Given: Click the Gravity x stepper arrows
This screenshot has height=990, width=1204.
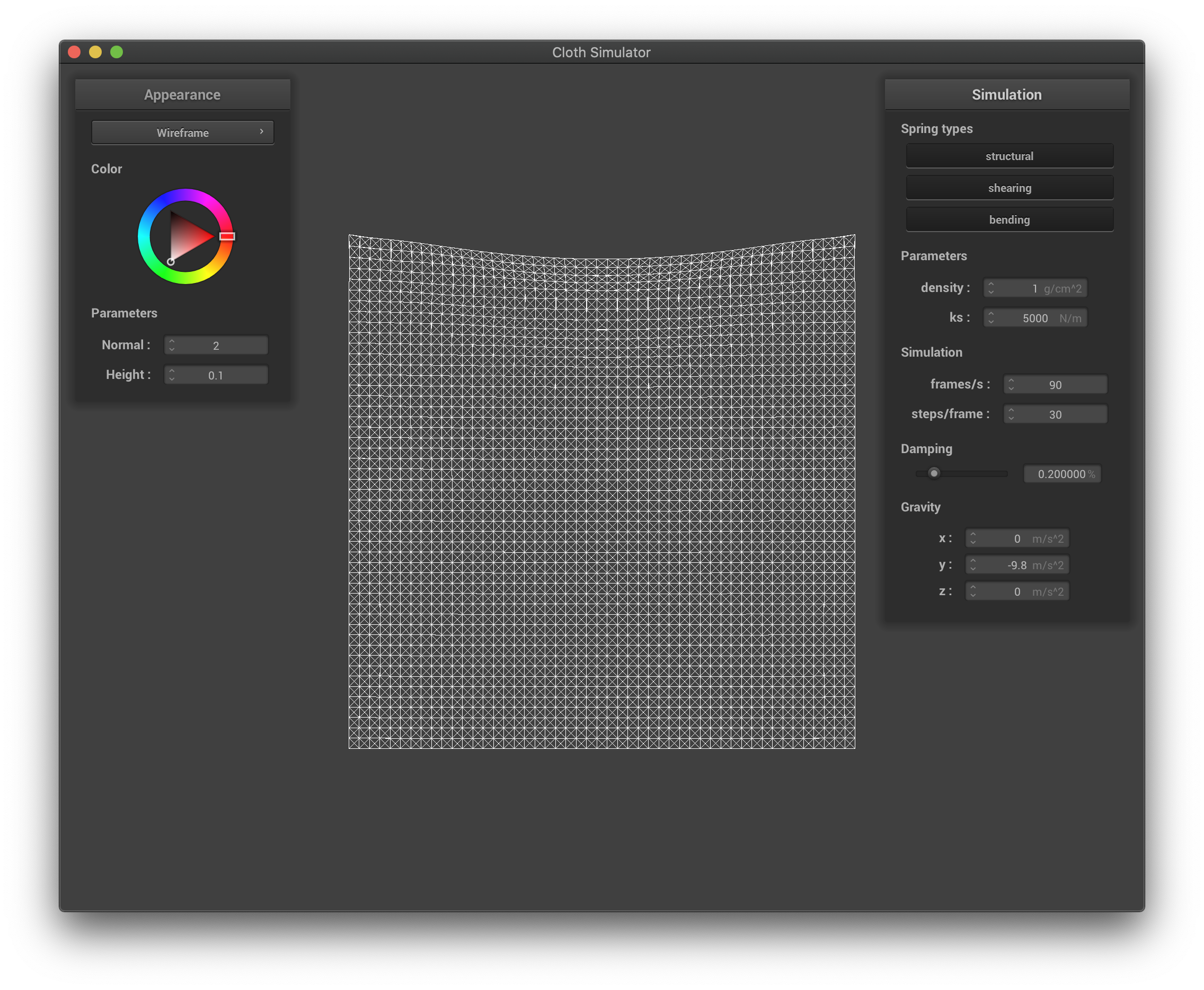Looking at the screenshot, I should [x=972, y=538].
